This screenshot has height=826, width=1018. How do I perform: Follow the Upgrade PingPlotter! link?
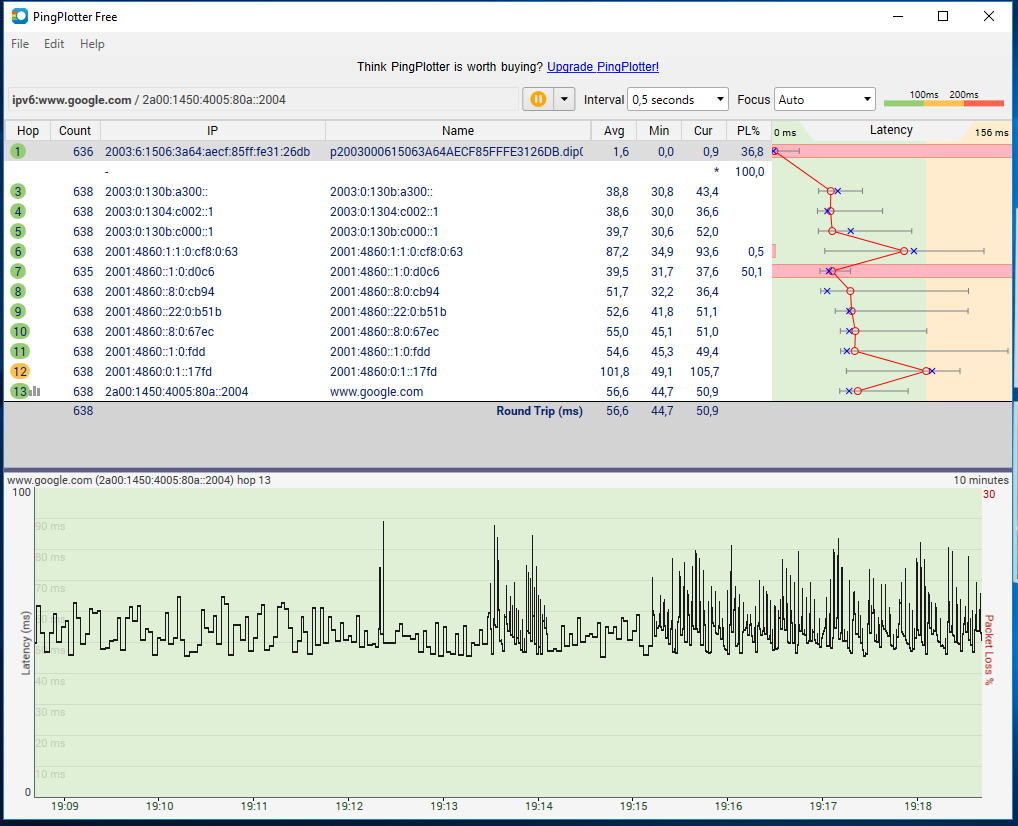[602, 67]
